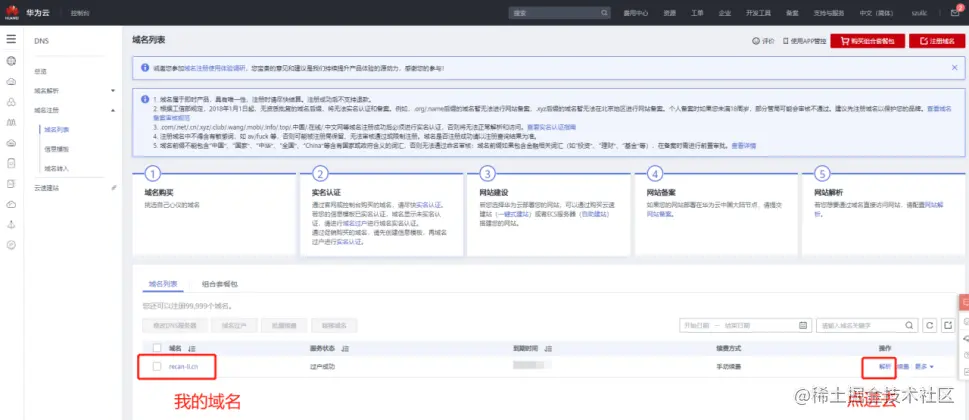
Task: Open 支持与服务 in top navigation
Action: pyautogui.click(x=828, y=12)
